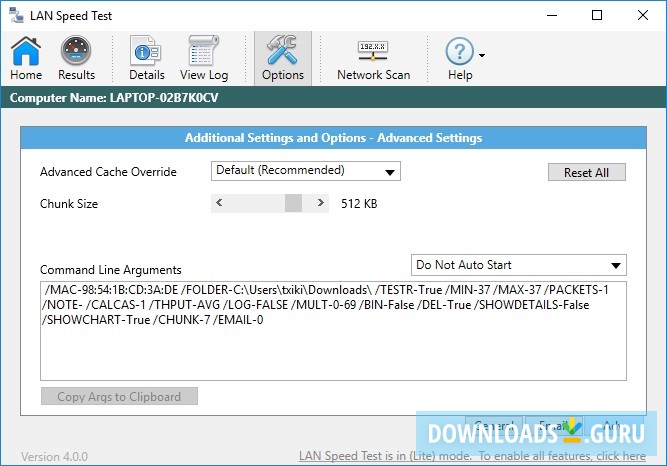
Task: Click inside Command Line Arguments text box
Action: (333, 331)
